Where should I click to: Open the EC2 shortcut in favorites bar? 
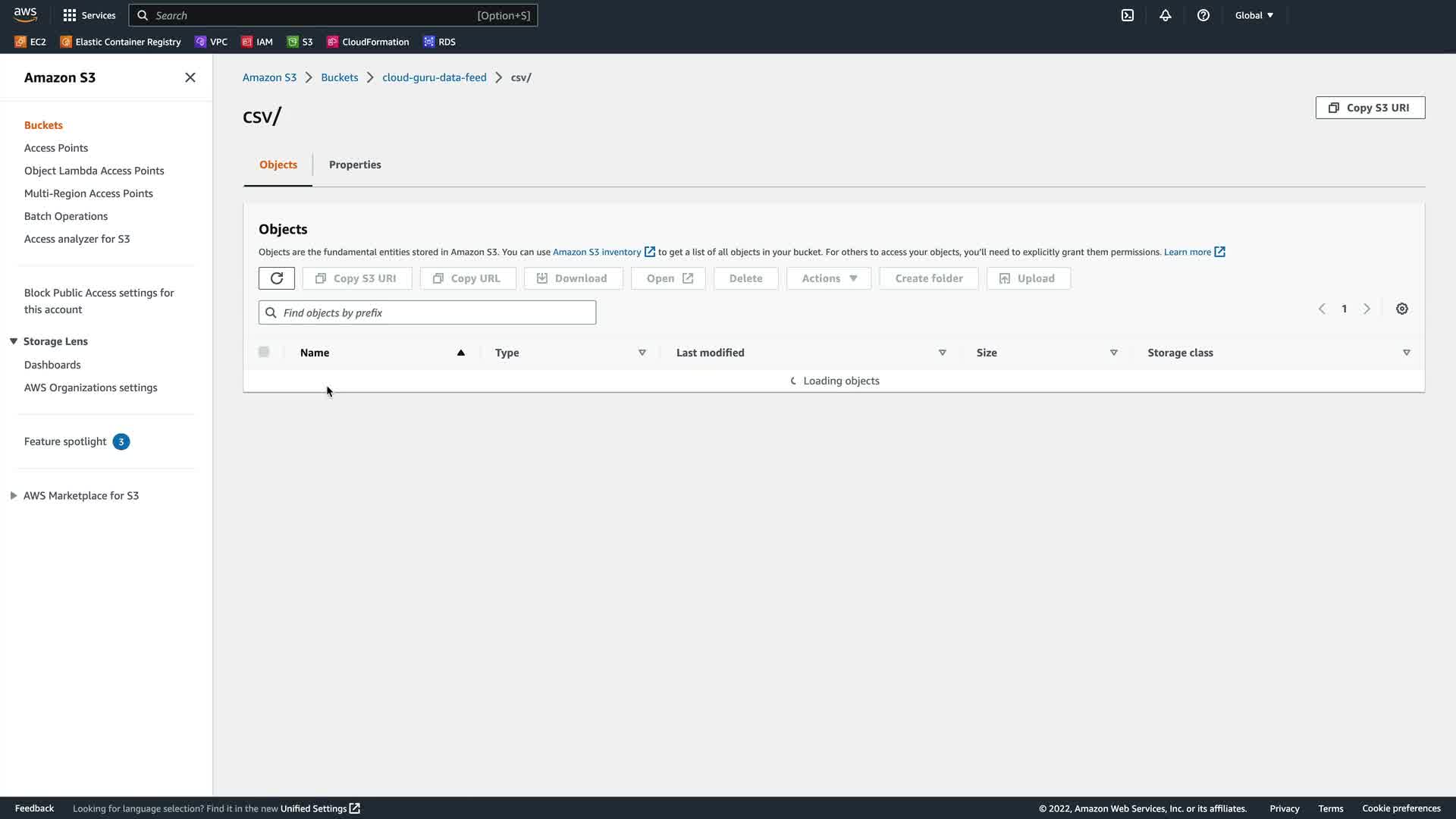click(30, 42)
